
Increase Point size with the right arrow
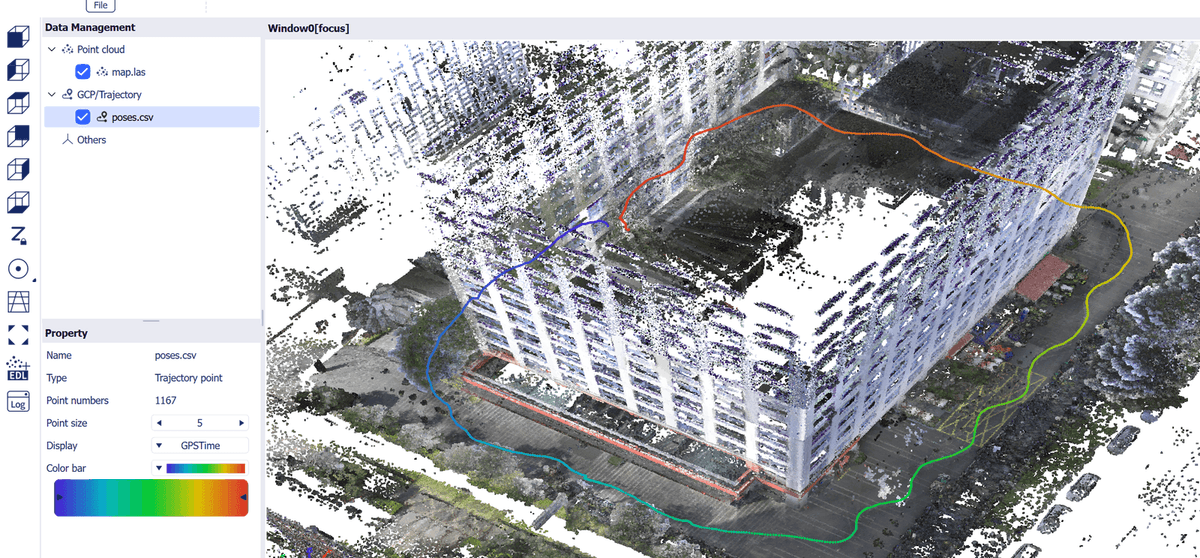click(241, 423)
